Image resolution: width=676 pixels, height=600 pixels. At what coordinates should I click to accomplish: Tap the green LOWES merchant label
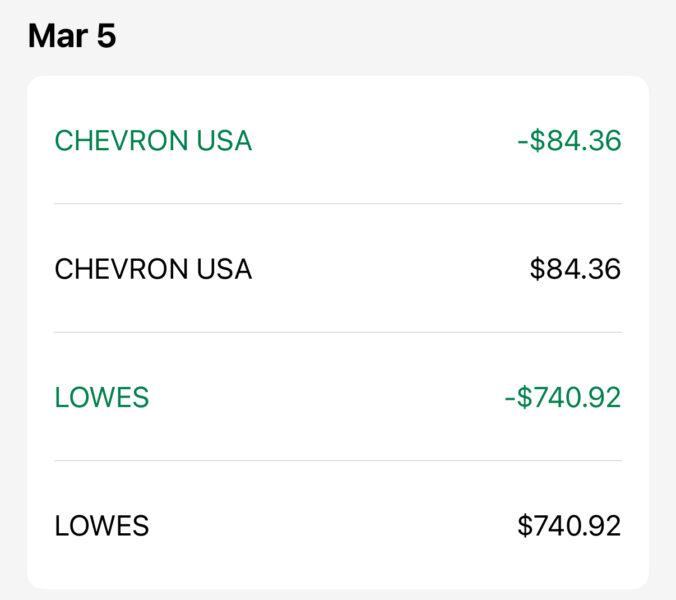(x=102, y=397)
